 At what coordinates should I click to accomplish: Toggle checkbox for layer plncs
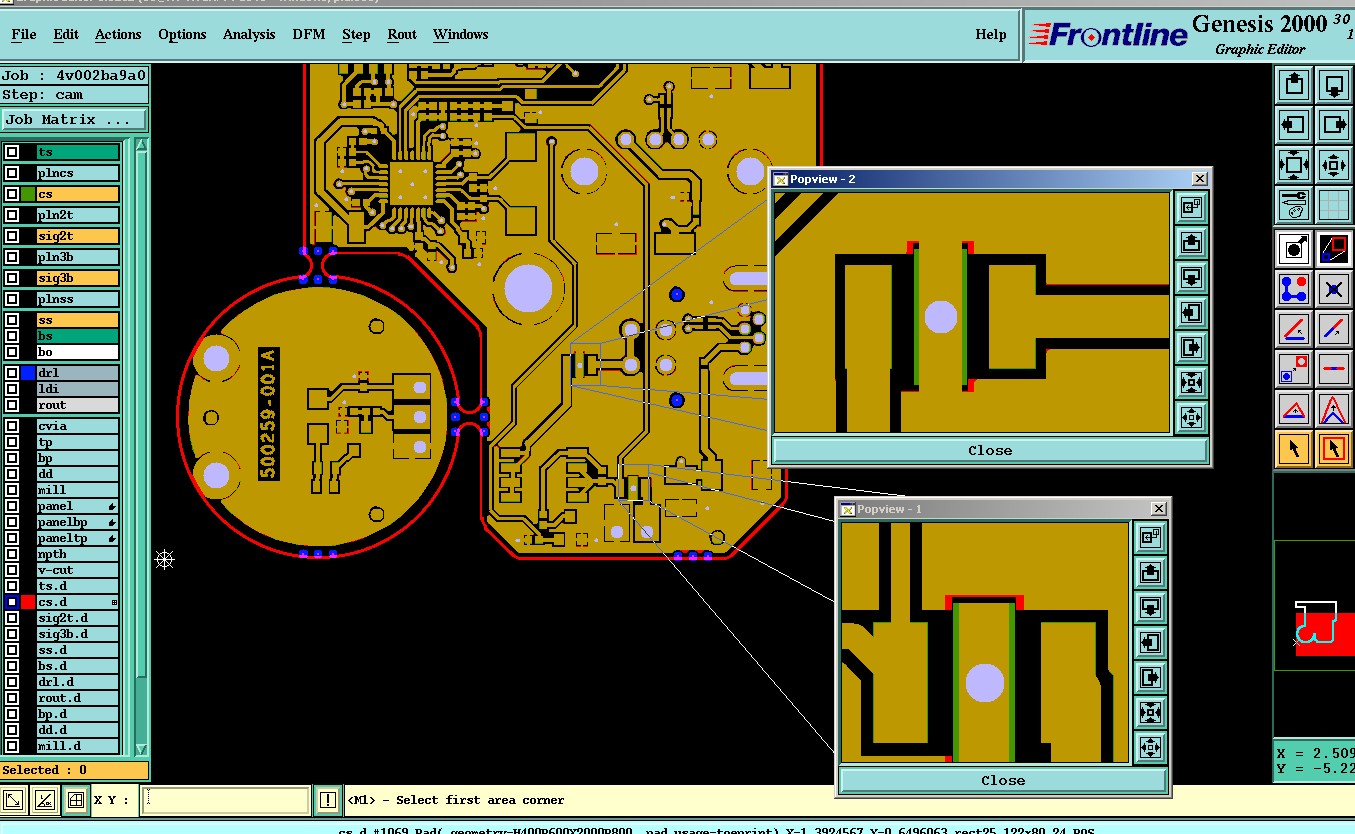pos(12,173)
